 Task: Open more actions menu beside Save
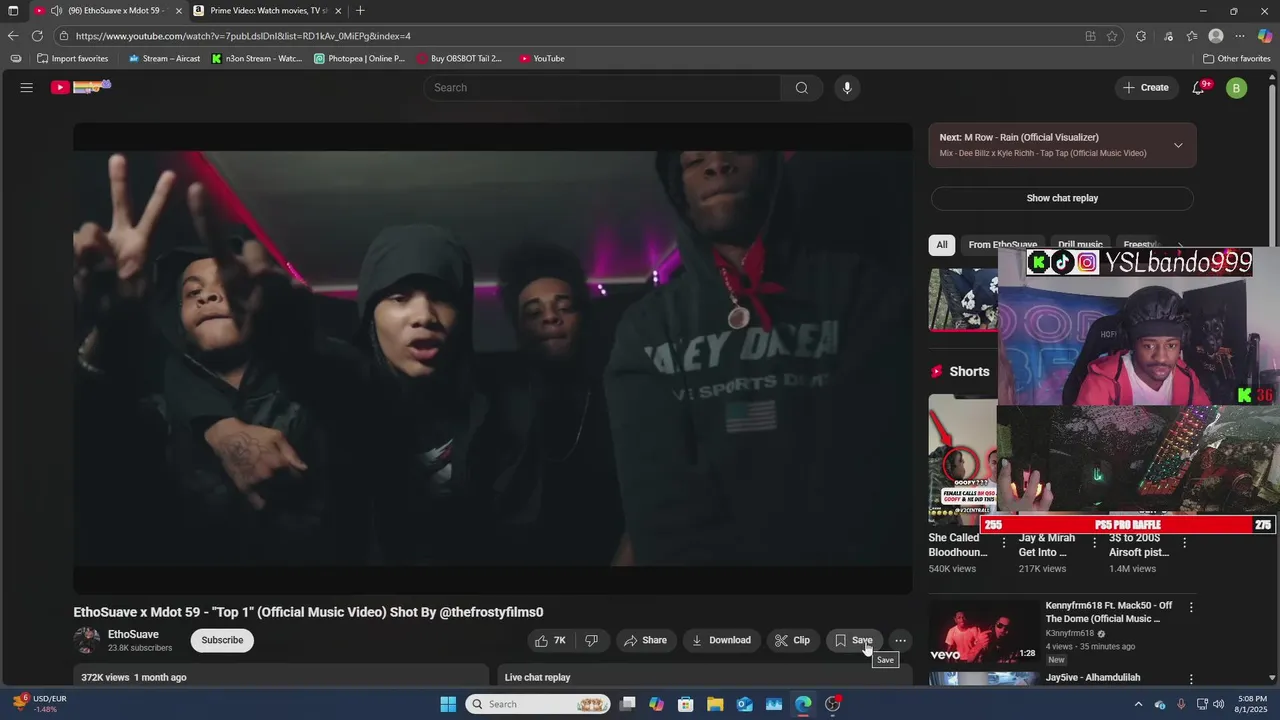click(900, 640)
